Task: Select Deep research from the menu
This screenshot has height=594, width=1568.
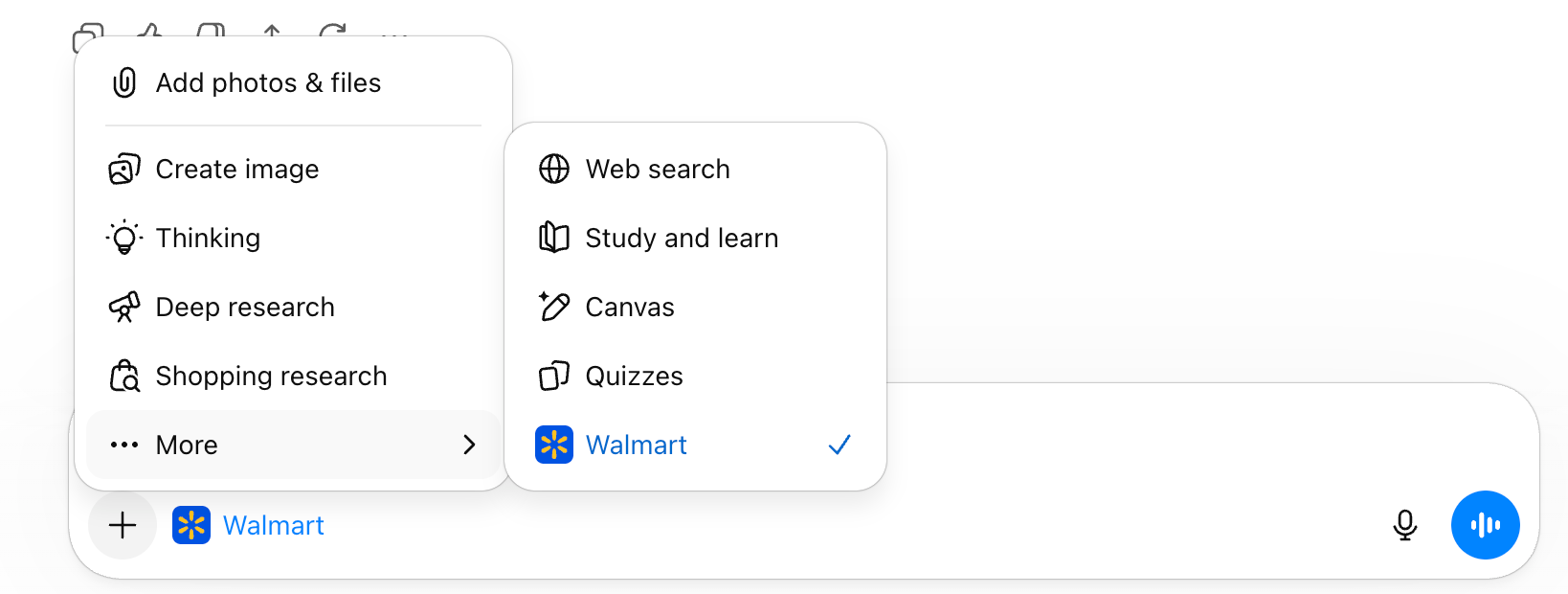Action: [x=245, y=308]
